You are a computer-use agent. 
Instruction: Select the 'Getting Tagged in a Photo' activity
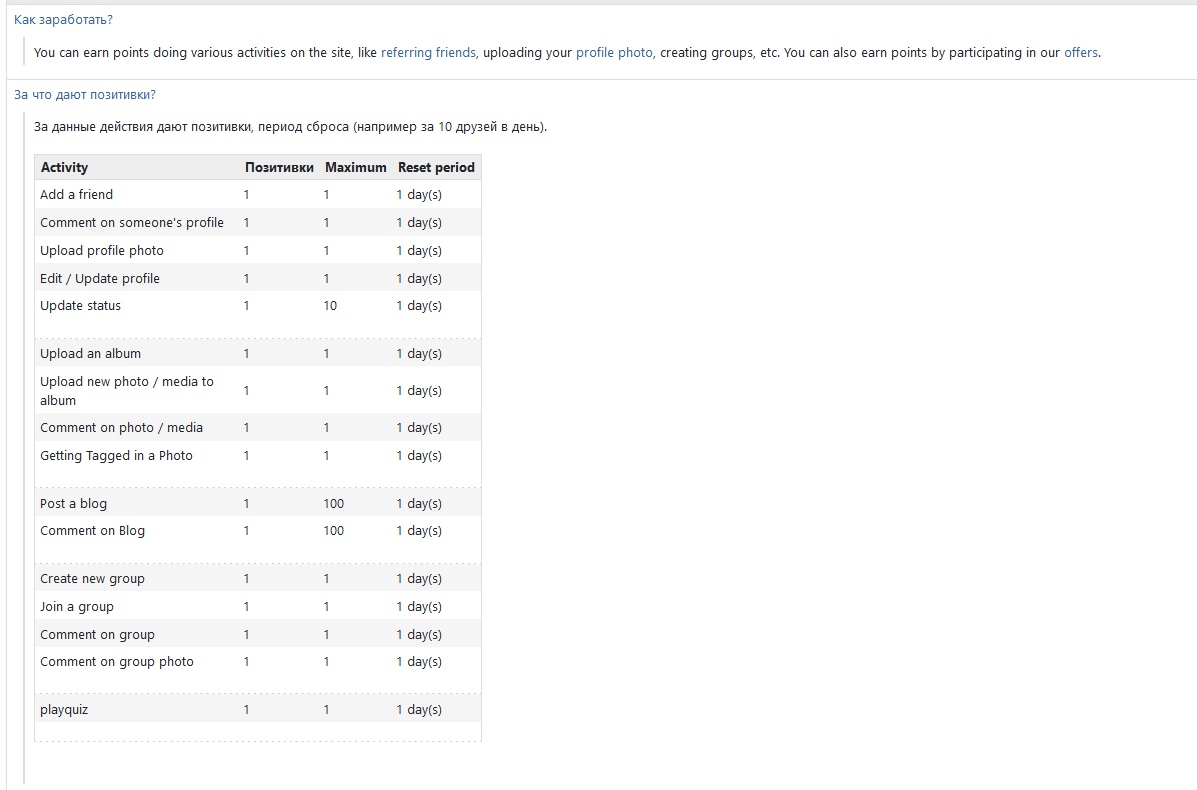(x=116, y=456)
